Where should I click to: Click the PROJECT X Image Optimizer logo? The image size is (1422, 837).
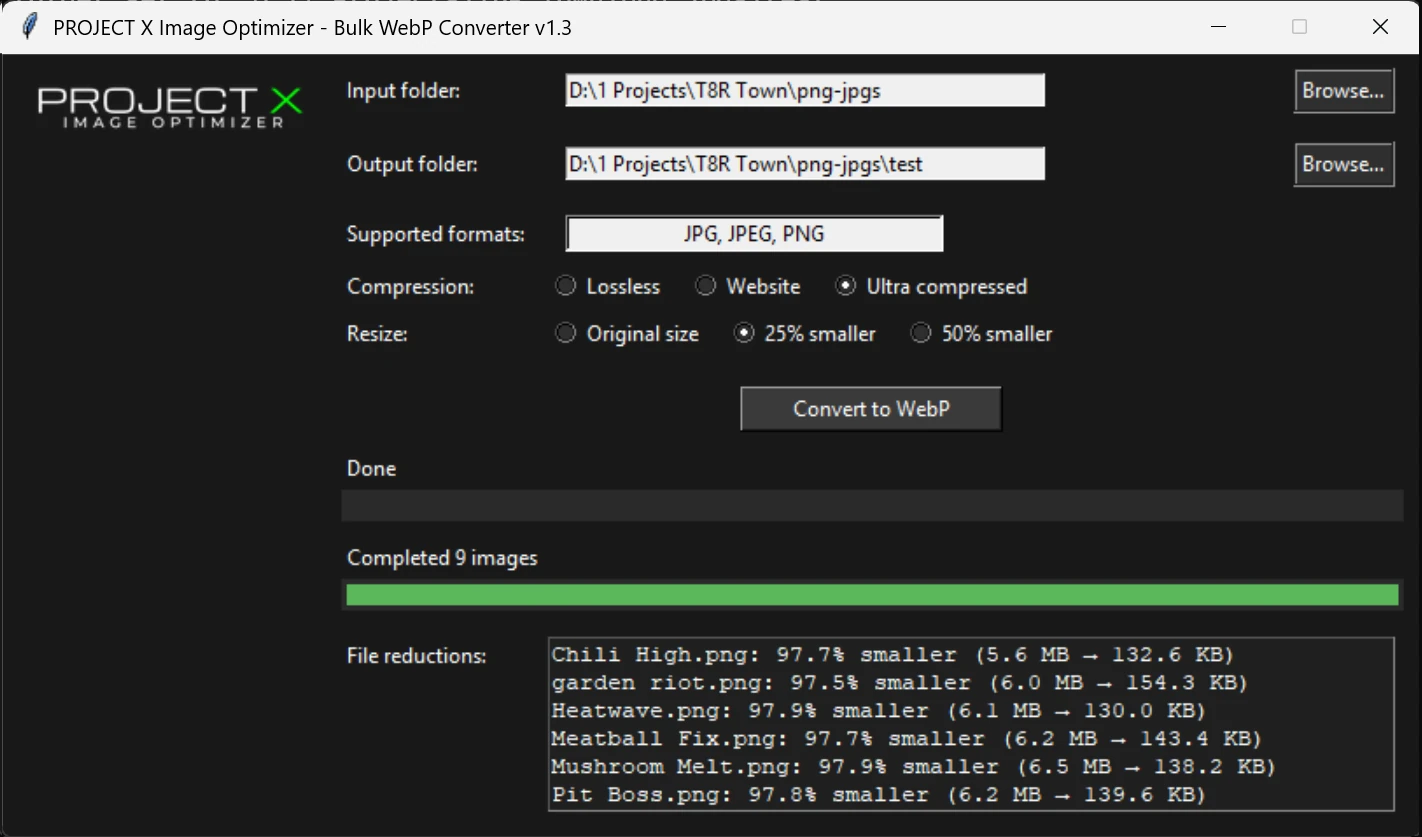pos(168,104)
